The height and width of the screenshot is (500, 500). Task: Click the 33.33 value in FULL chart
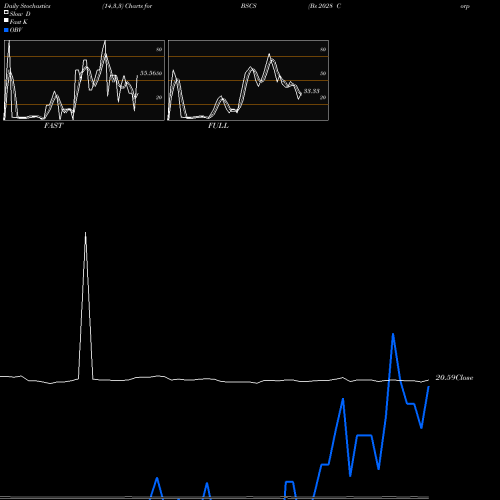[x=312, y=91]
